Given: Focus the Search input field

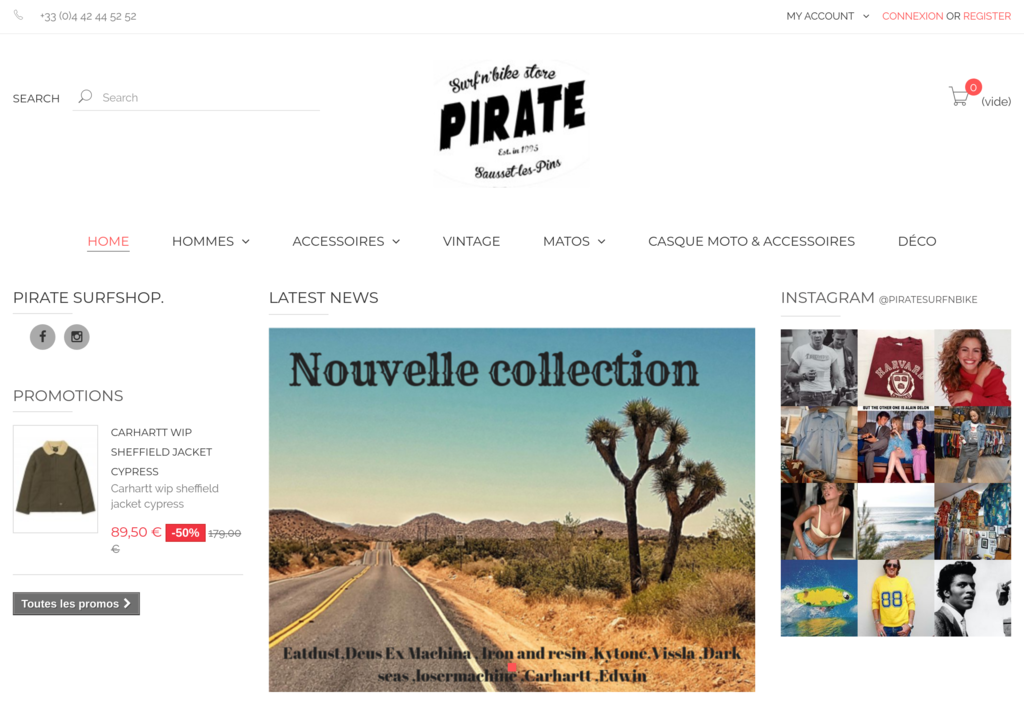Looking at the screenshot, I should pyautogui.click(x=209, y=97).
